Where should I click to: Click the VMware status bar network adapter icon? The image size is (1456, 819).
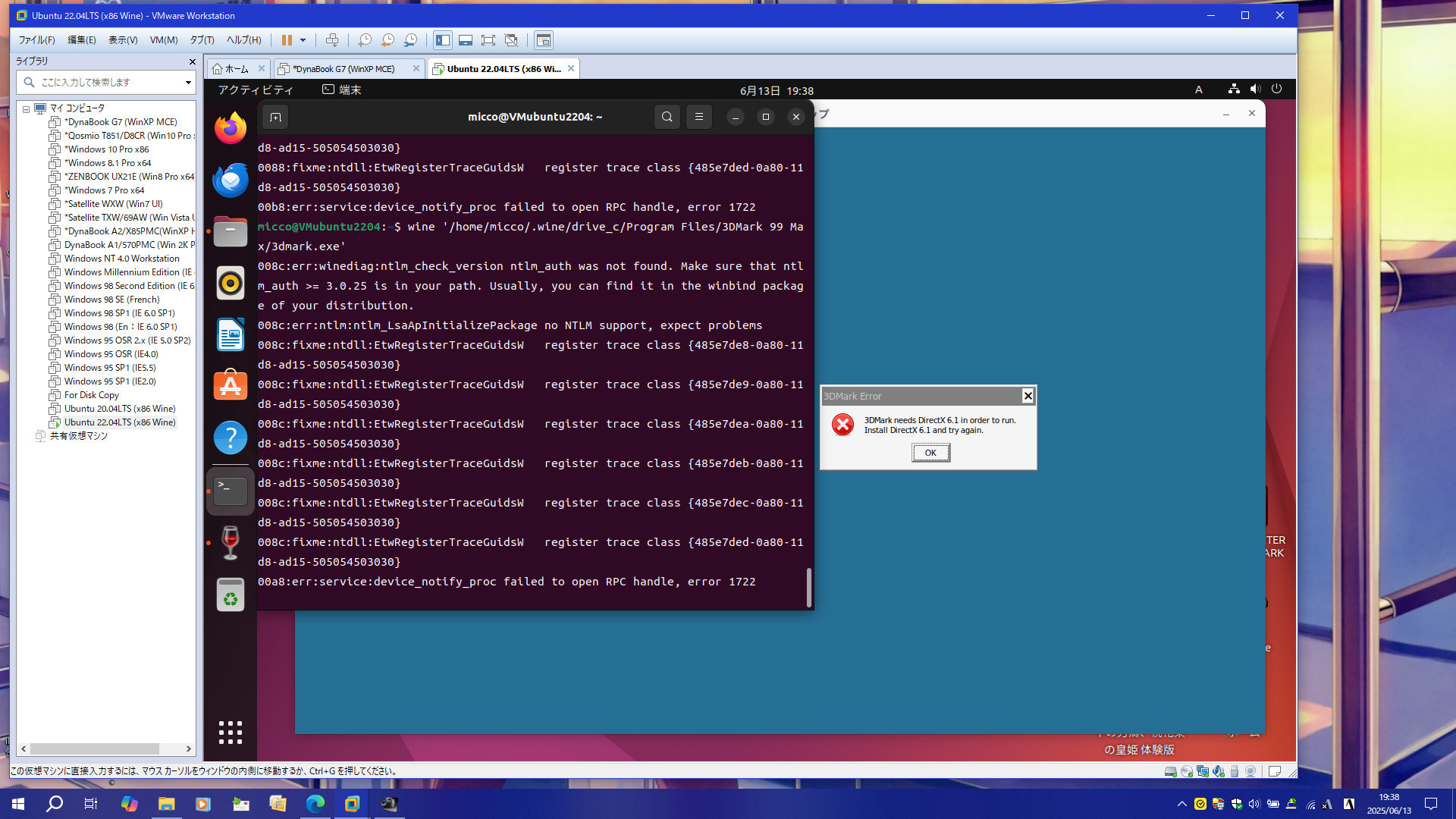coord(1202,771)
